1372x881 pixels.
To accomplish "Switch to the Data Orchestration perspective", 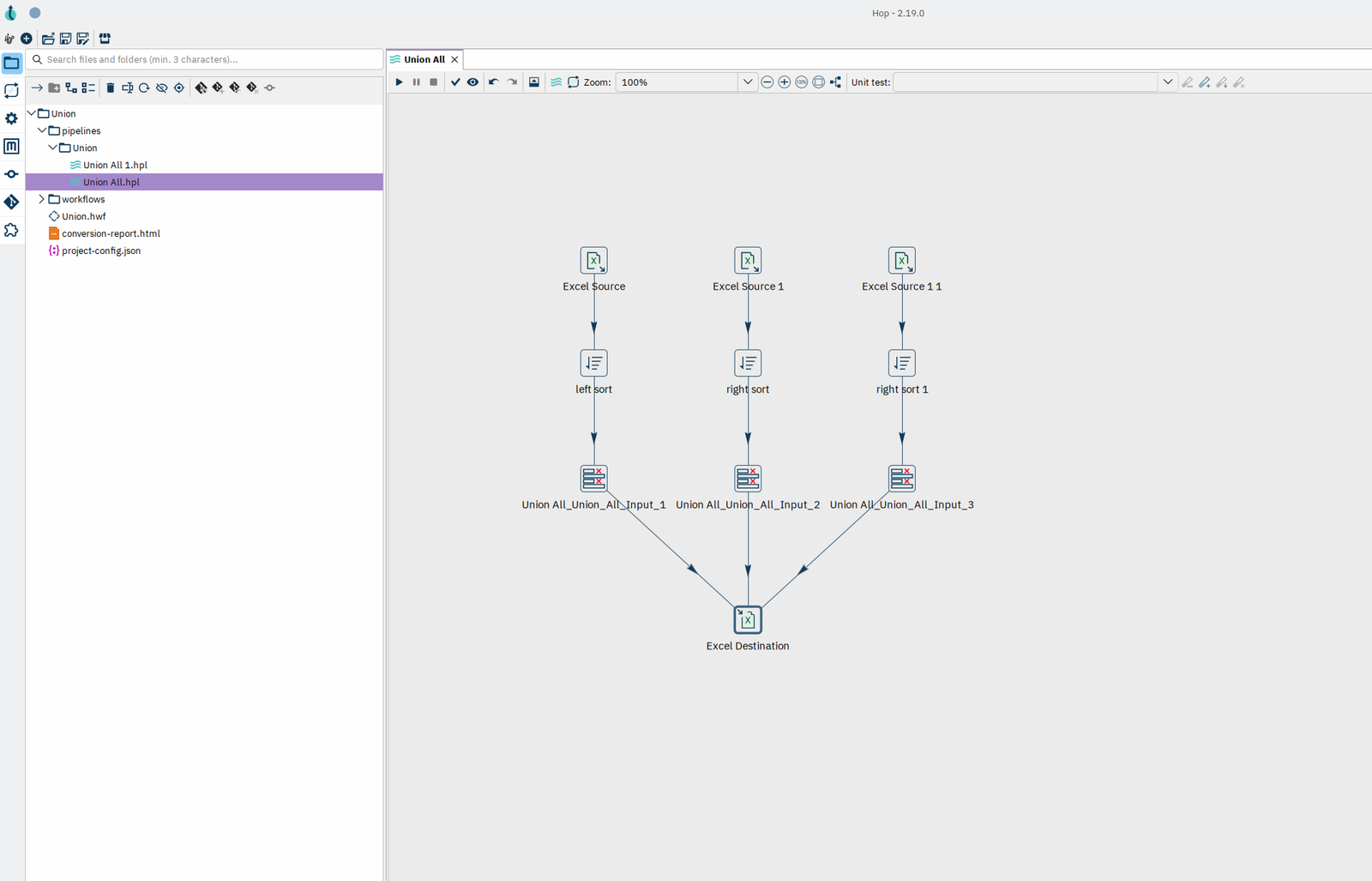I will [11, 91].
